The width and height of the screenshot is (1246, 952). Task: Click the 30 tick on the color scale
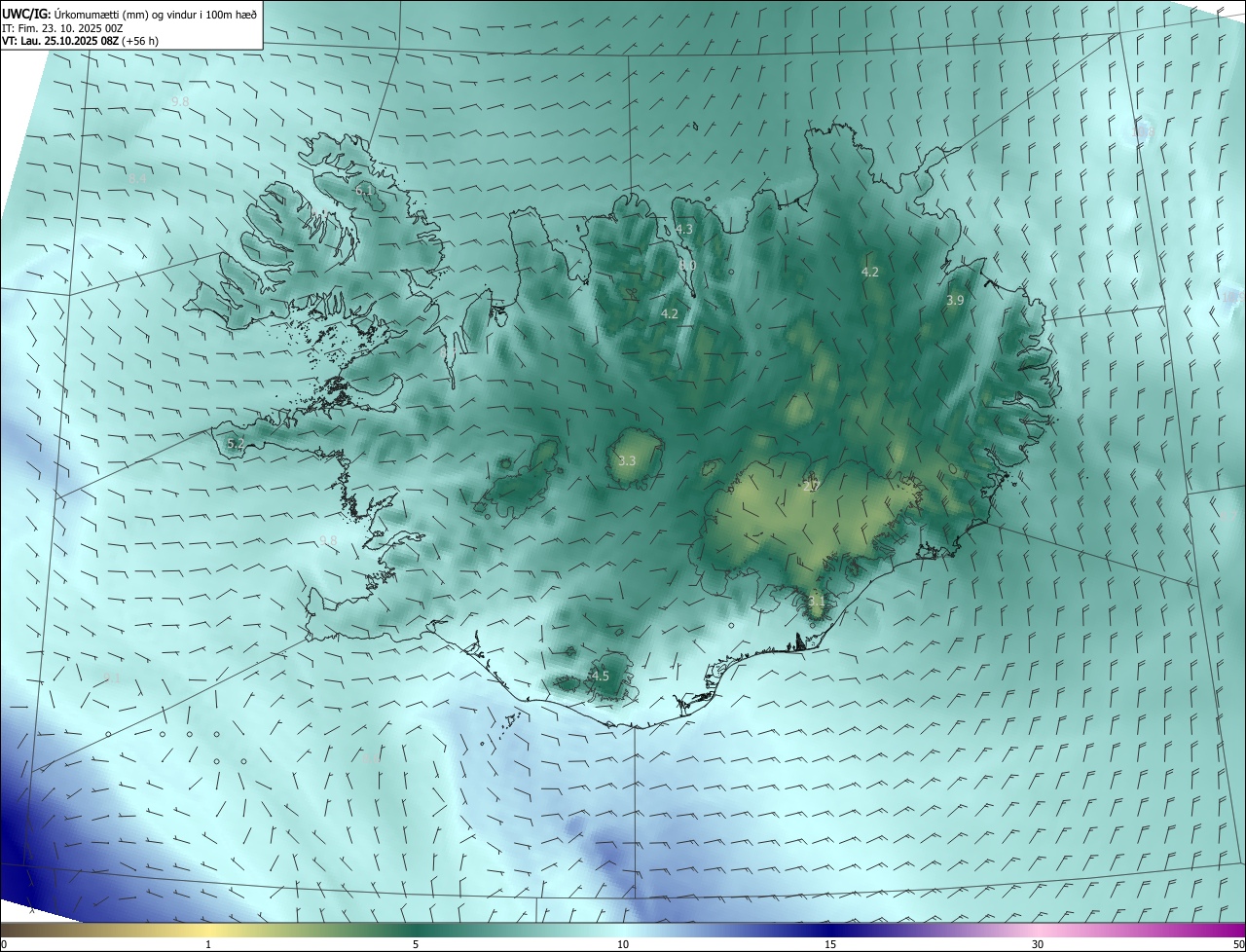(x=1038, y=944)
